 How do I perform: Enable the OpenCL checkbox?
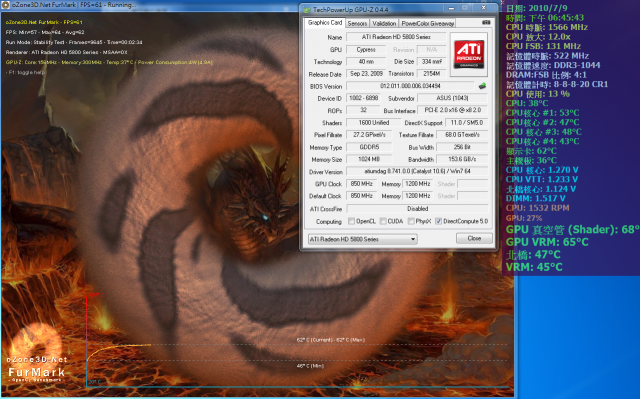coord(351,221)
